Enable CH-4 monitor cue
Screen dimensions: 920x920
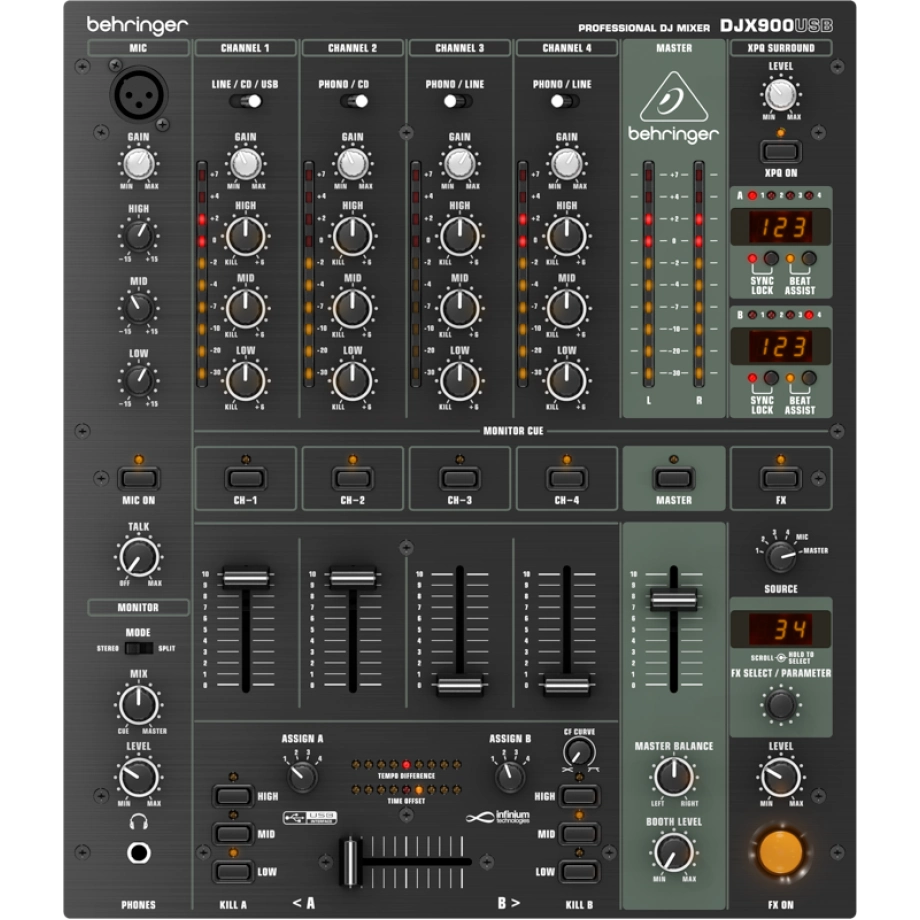(x=566, y=479)
